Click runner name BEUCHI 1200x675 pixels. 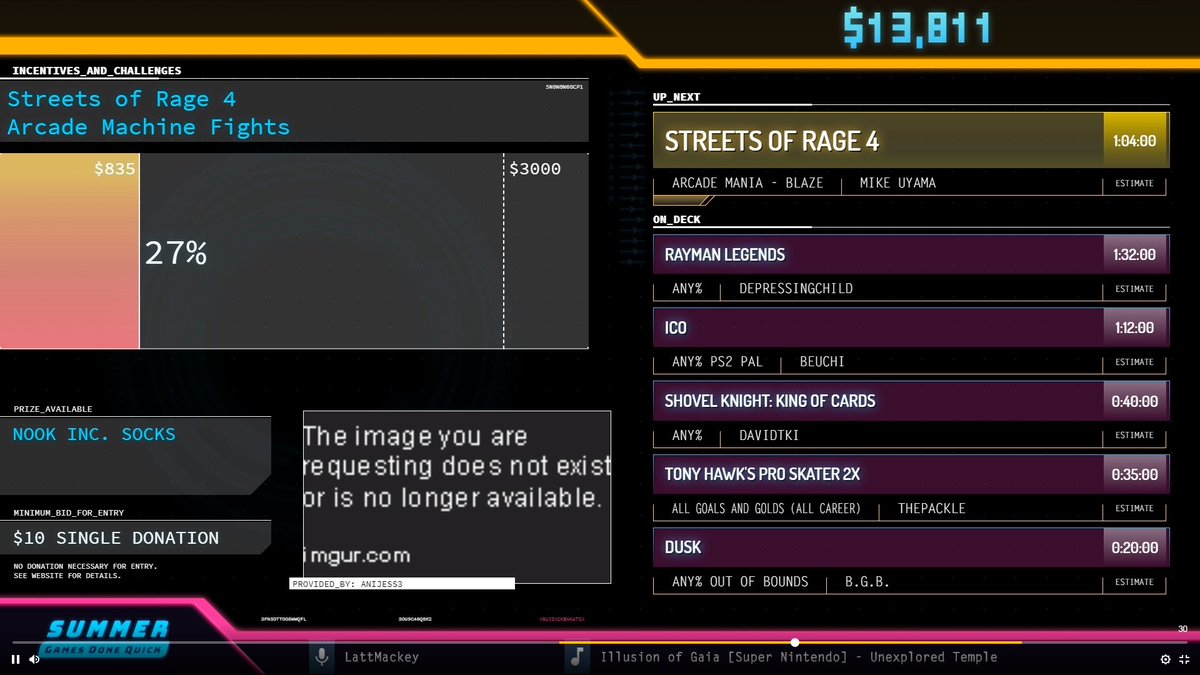click(822, 362)
